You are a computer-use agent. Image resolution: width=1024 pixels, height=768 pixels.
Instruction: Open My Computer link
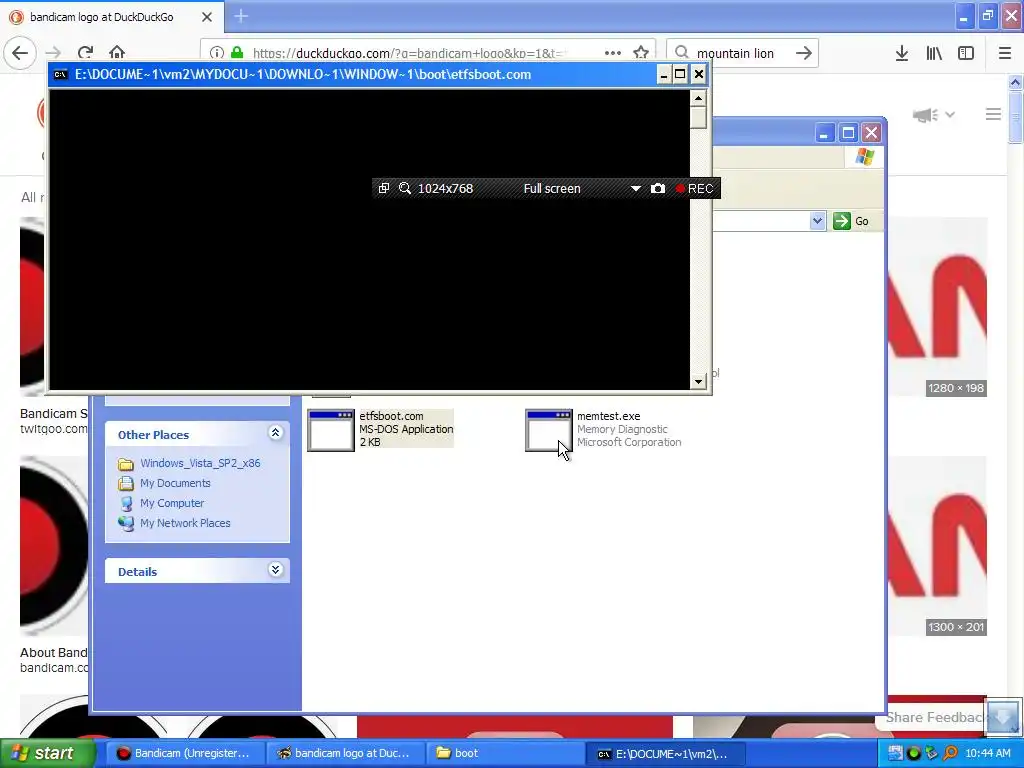coord(172,504)
